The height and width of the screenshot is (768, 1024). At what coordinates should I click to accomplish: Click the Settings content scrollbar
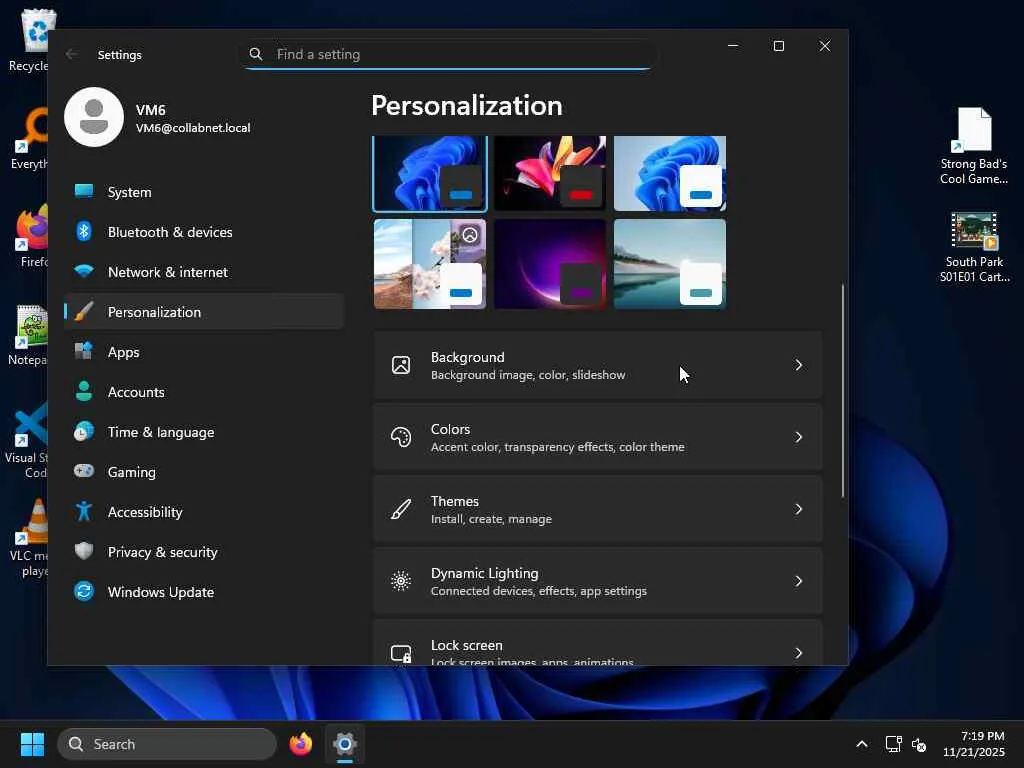click(842, 391)
